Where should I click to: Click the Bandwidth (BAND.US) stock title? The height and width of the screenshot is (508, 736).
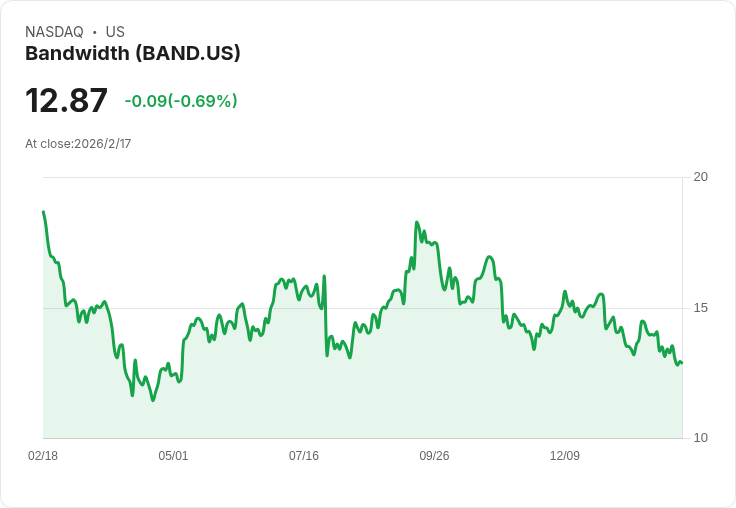click(x=132, y=54)
